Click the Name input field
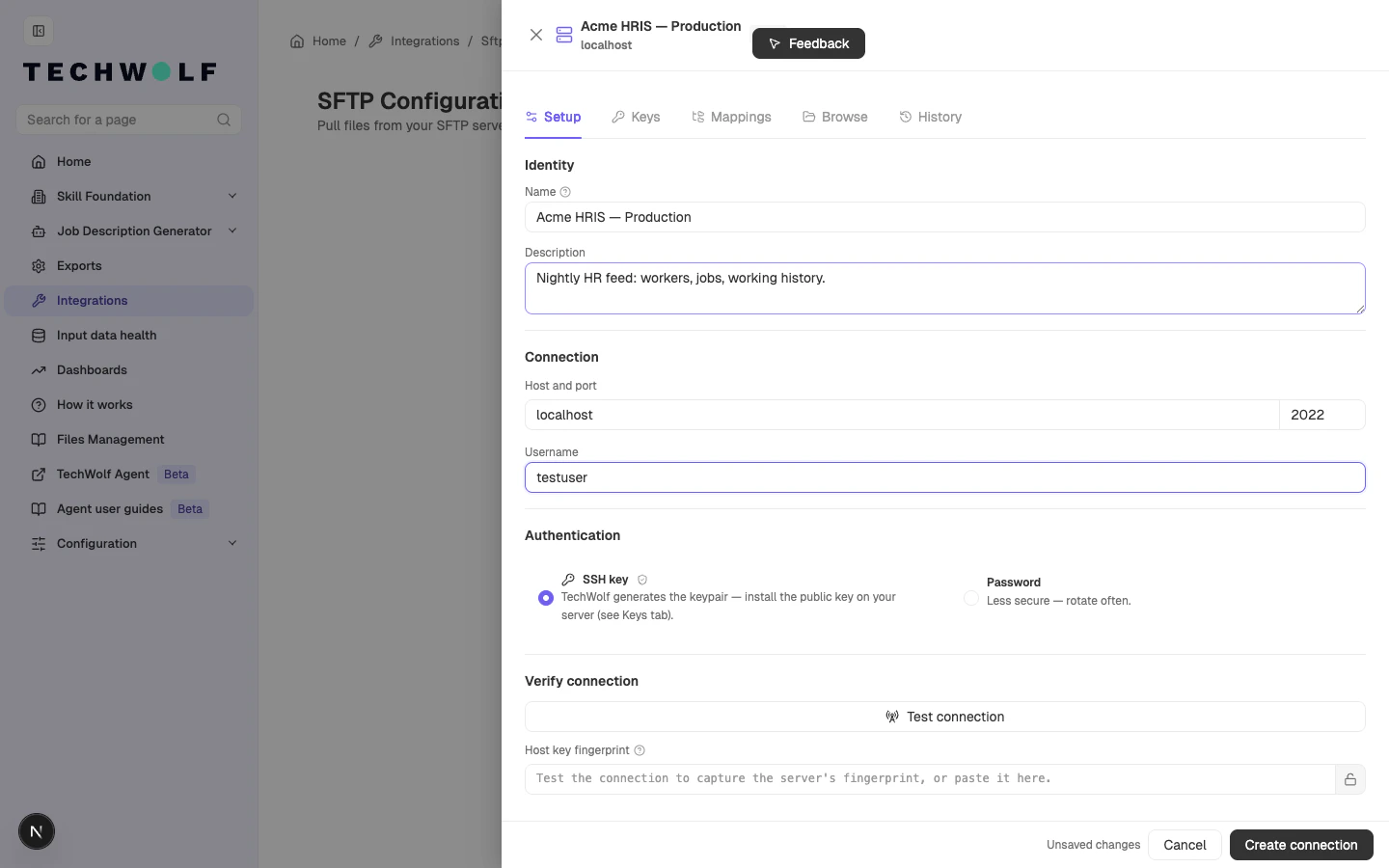This screenshot has height=868, width=1389. [x=945, y=217]
